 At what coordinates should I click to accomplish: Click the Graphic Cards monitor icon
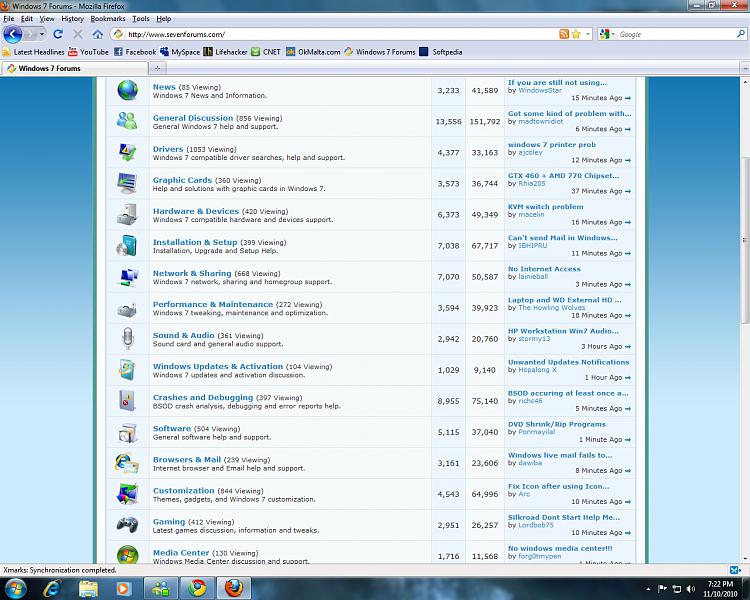point(128,183)
